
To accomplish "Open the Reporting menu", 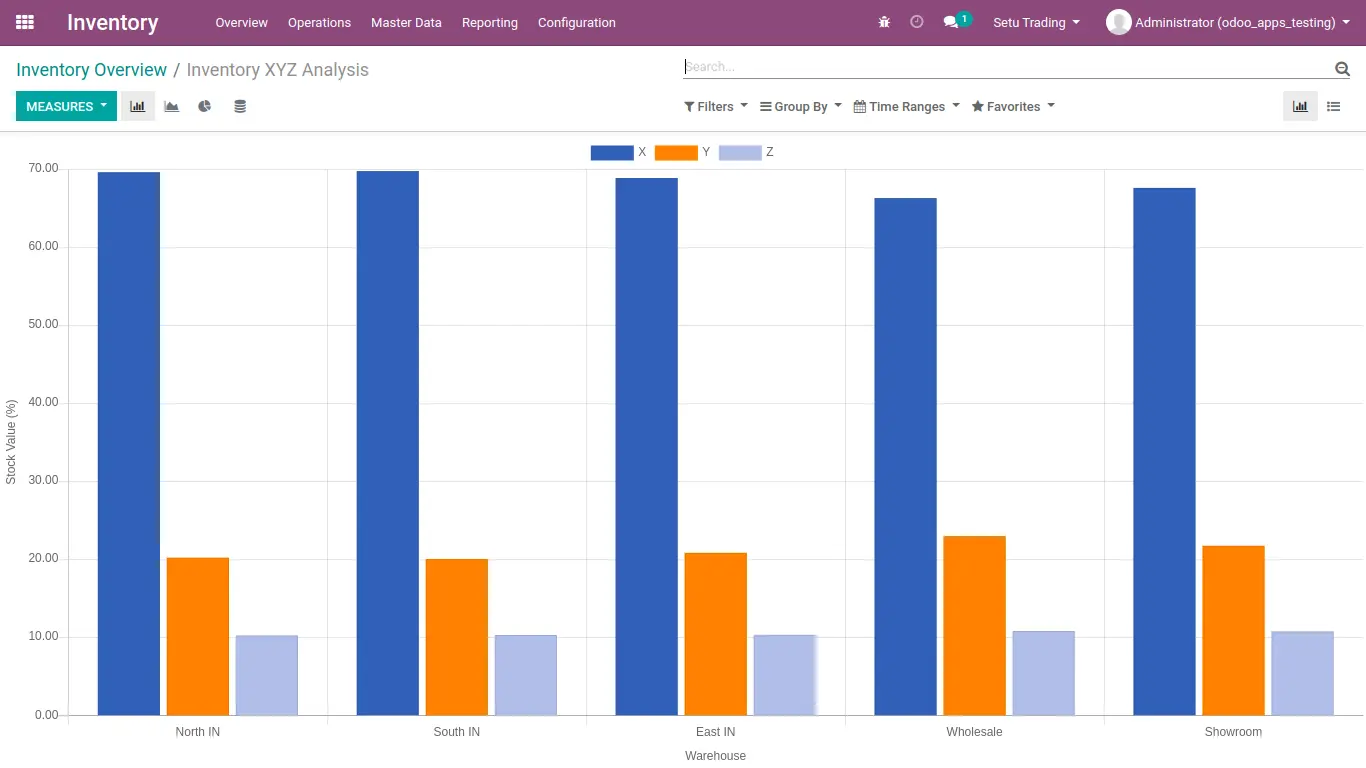I will point(490,22).
